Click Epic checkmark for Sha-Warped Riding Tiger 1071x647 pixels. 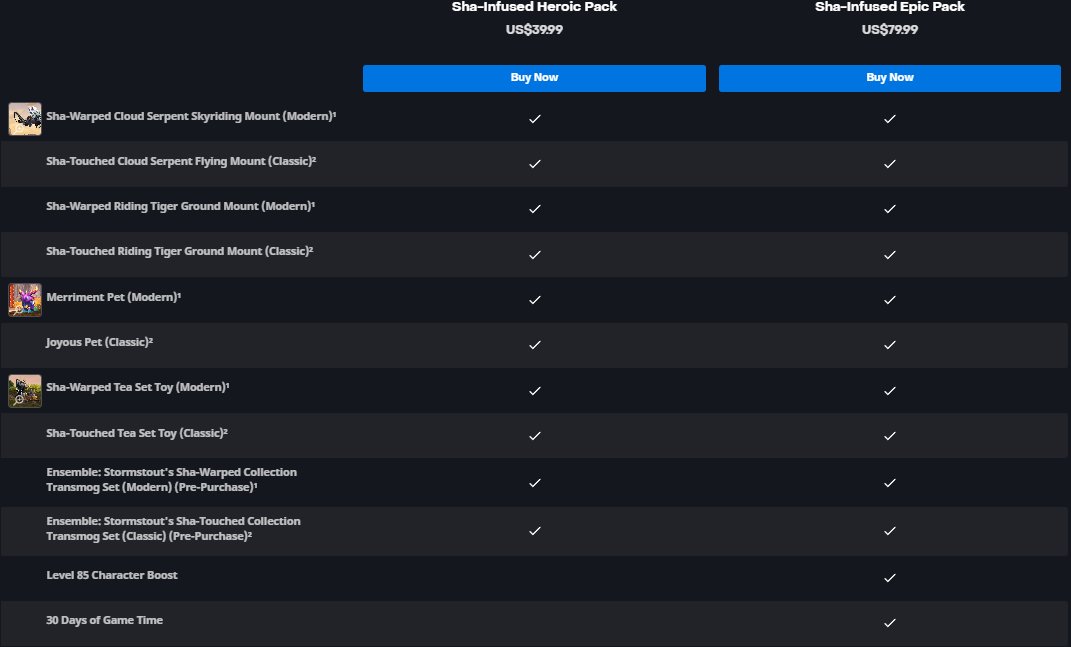click(x=889, y=209)
